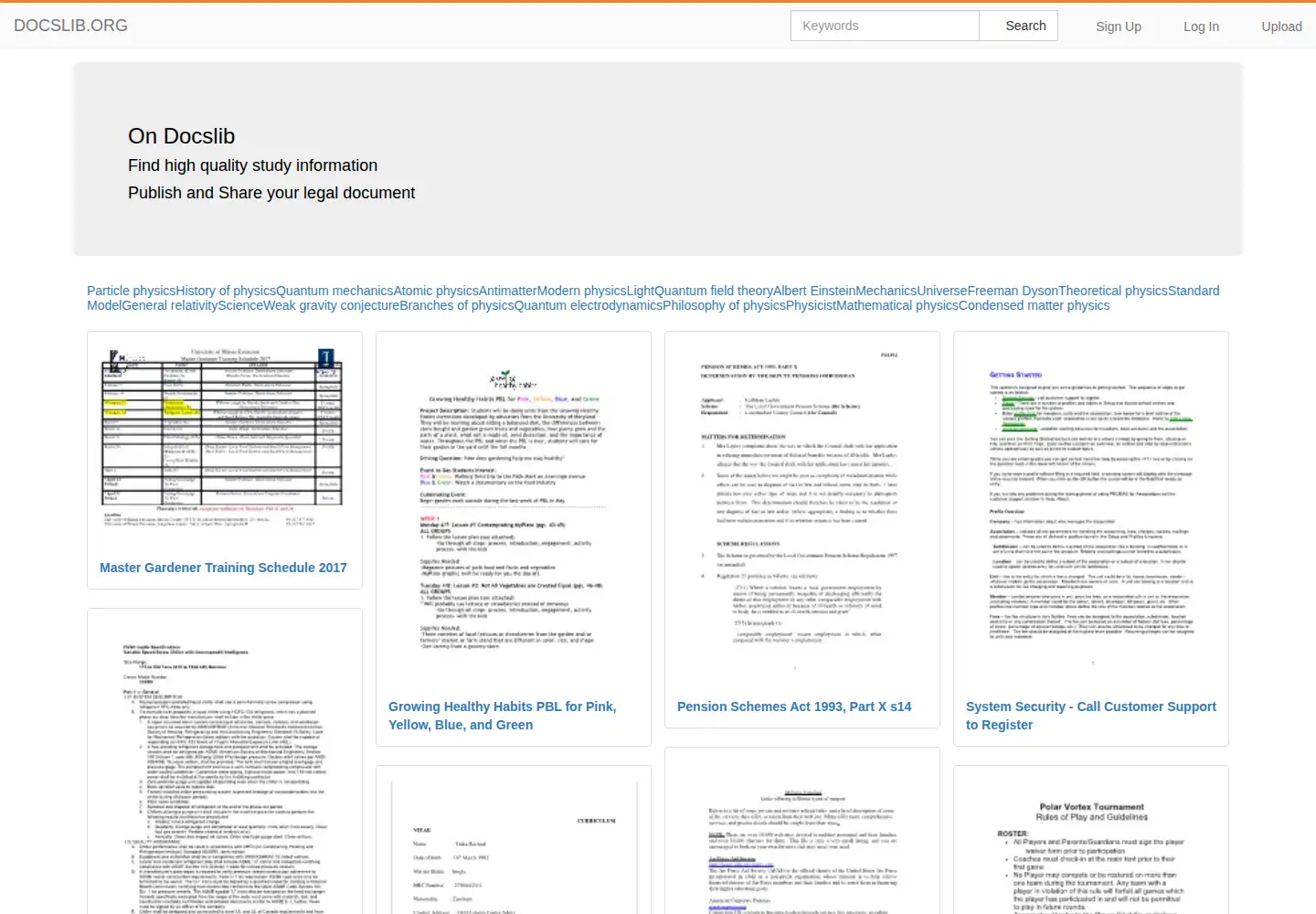The width and height of the screenshot is (1316, 914).
Task: Open the Branches of physics topic
Action: [x=457, y=305]
